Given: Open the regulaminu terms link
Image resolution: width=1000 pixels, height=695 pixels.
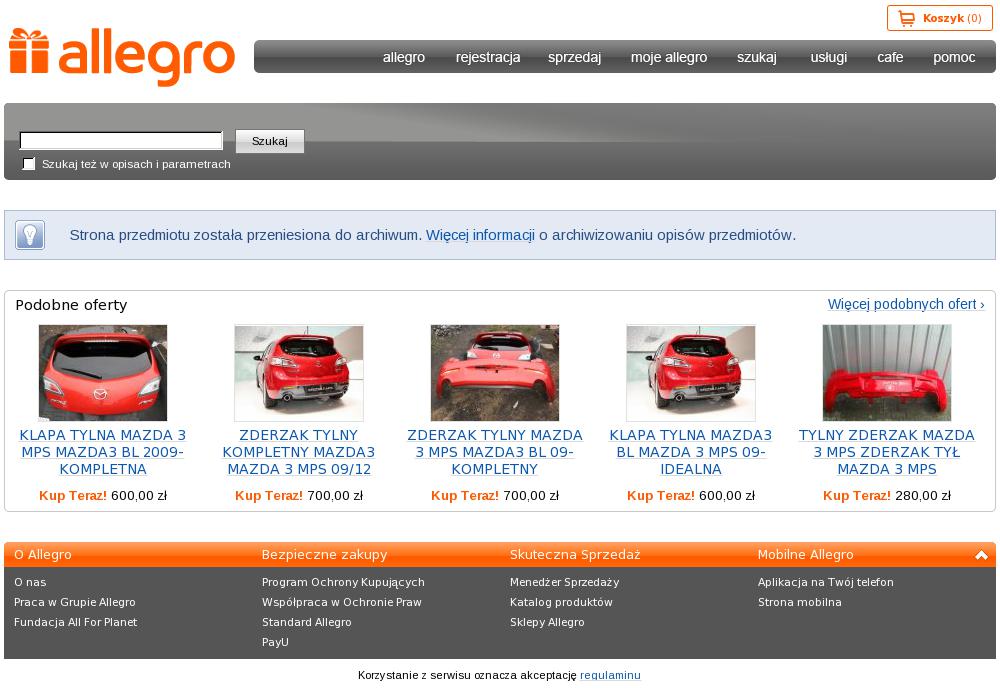Looking at the screenshot, I should click(x=610, y=675).
